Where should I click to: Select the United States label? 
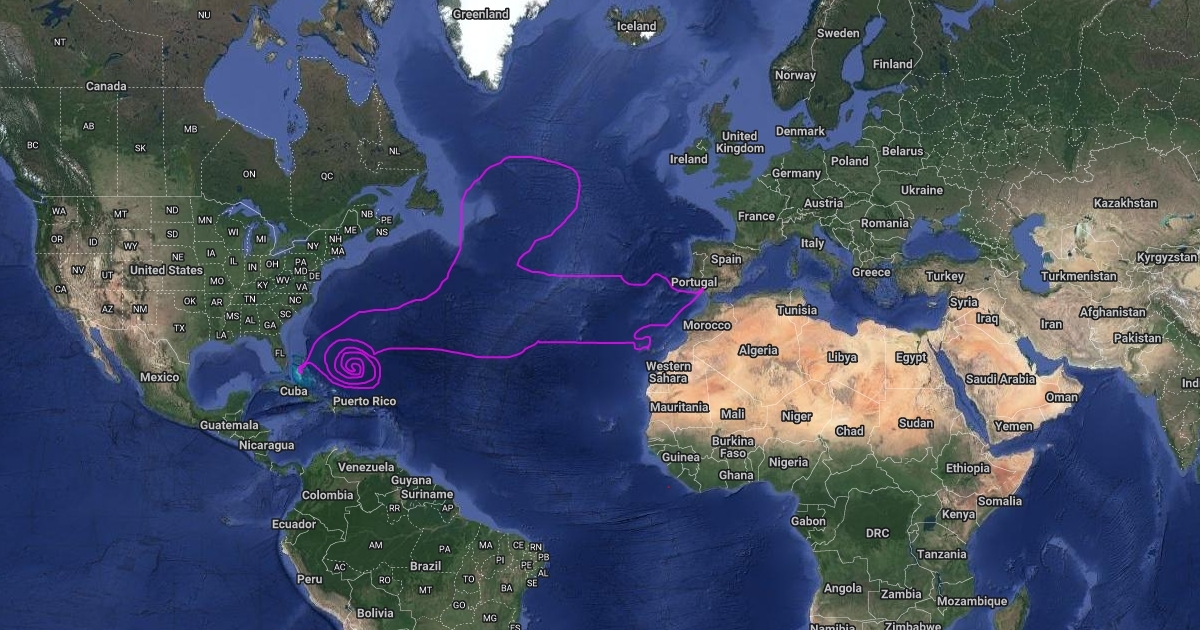[x=166, y=270]
